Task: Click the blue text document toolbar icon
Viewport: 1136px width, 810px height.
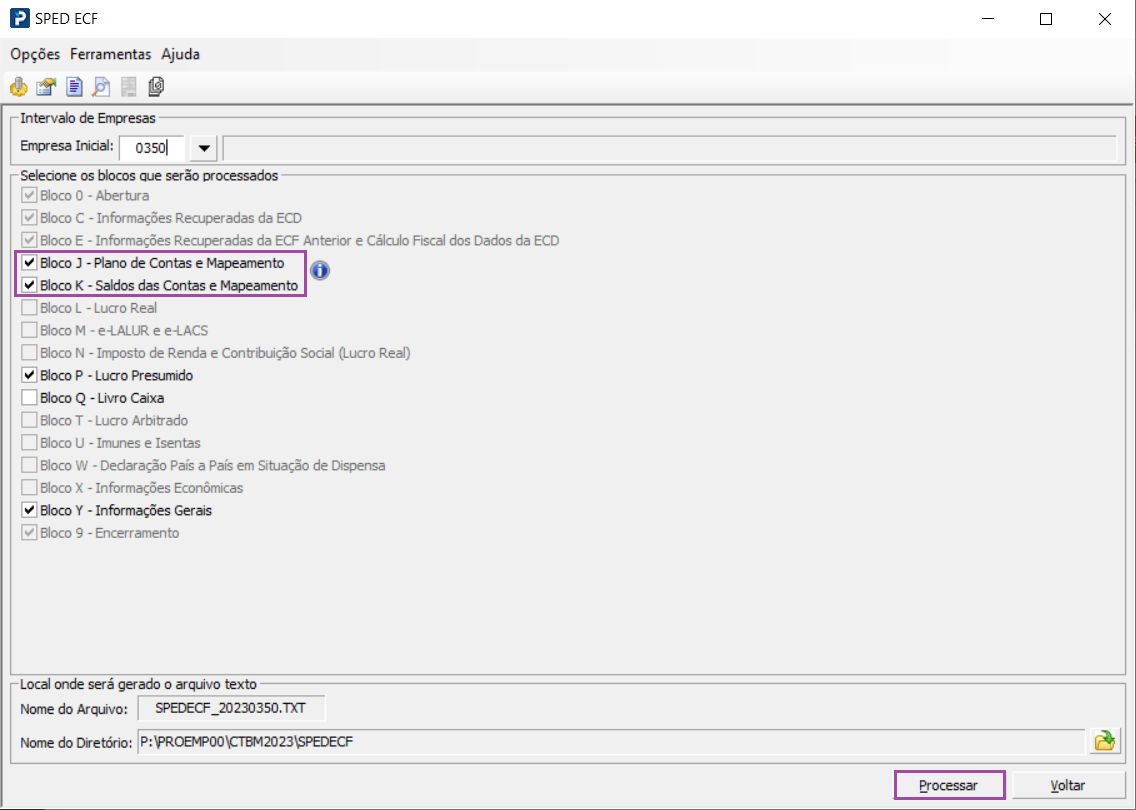Action: [74, 87]
